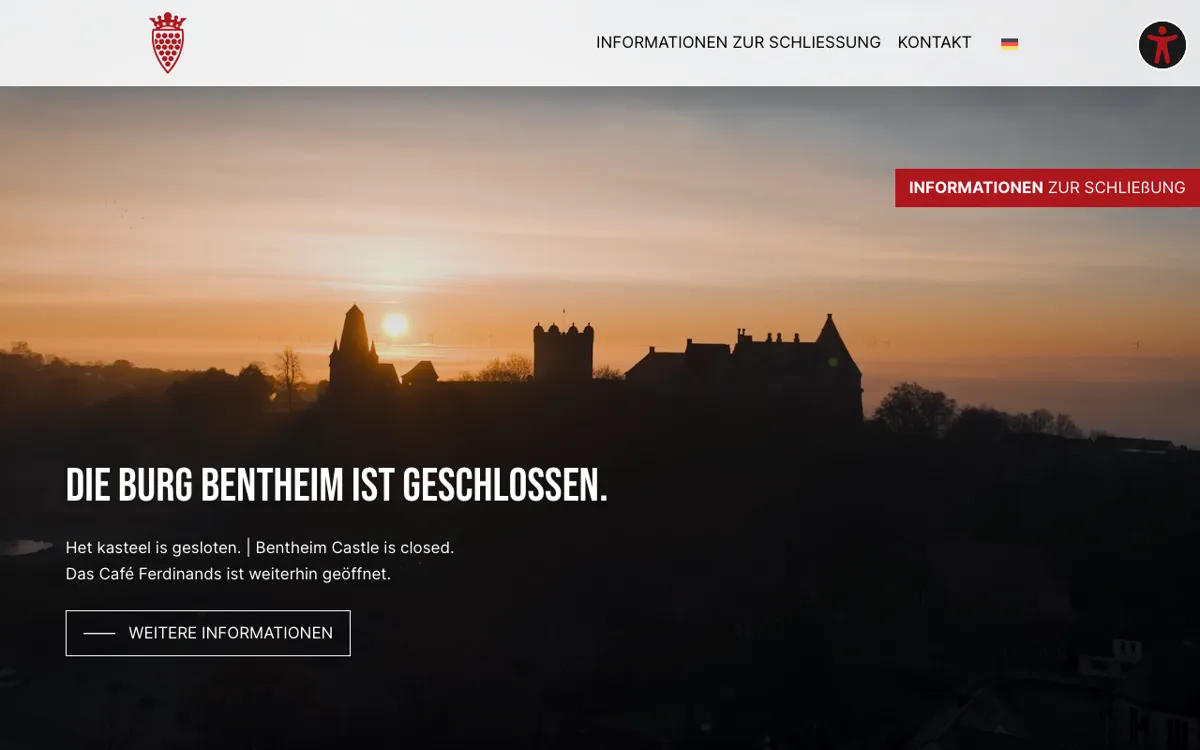
Task: Click the red Bentheim crest logo
Action: coord(167,43)
